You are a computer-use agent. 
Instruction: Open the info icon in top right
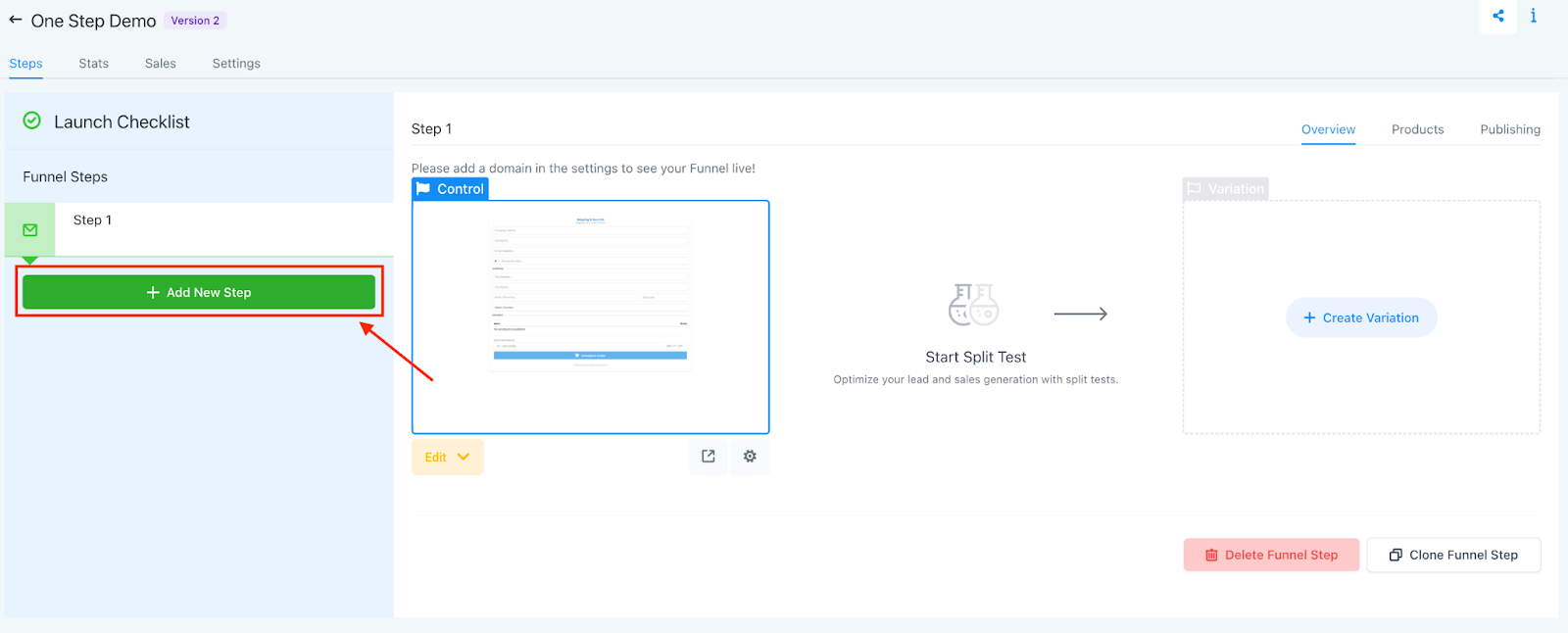click(1534, 16)
